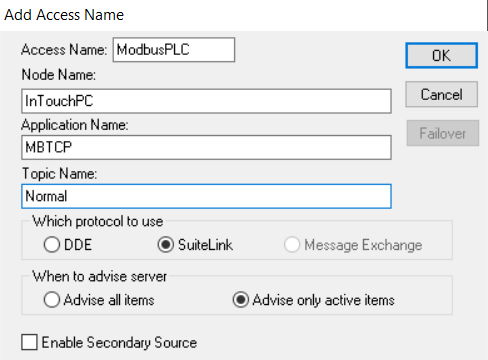Dismiss the dialog with the Cancel button
Image resolution: width=488 pixels, height=360 pixels.
click(441, 94)
